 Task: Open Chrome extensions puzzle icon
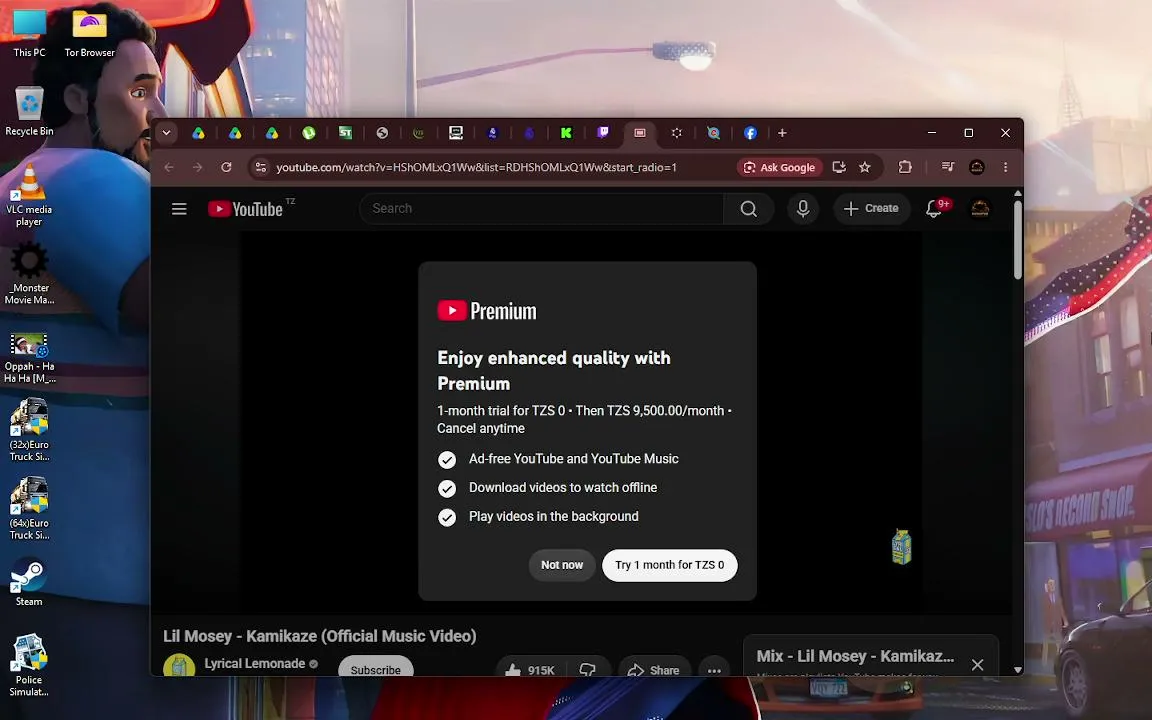tap(905, 168)
